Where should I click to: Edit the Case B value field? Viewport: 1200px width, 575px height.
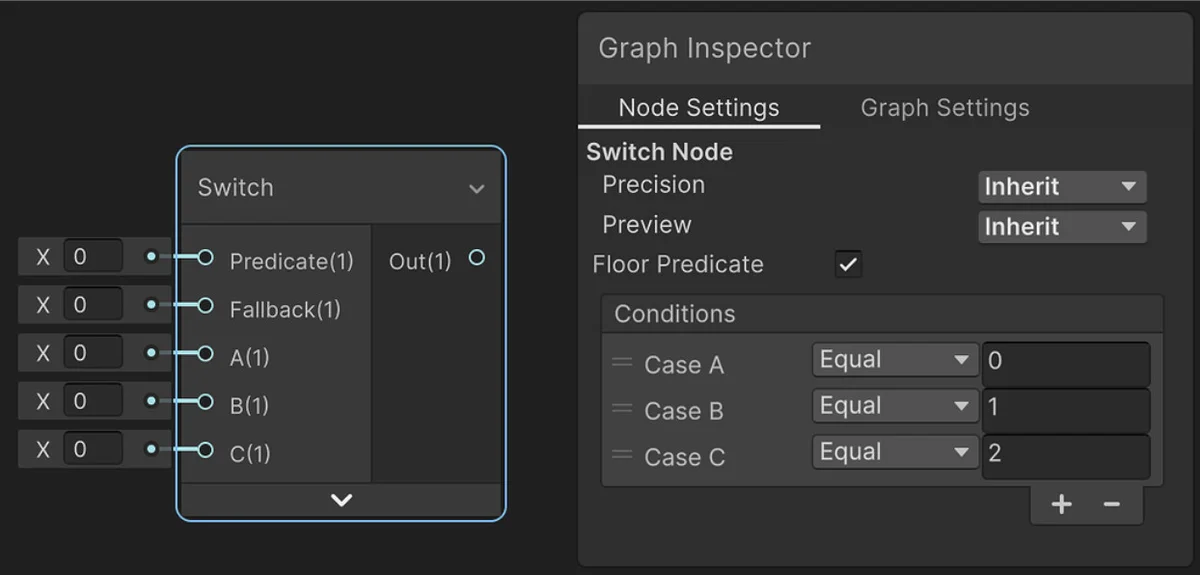point(1066,410)
